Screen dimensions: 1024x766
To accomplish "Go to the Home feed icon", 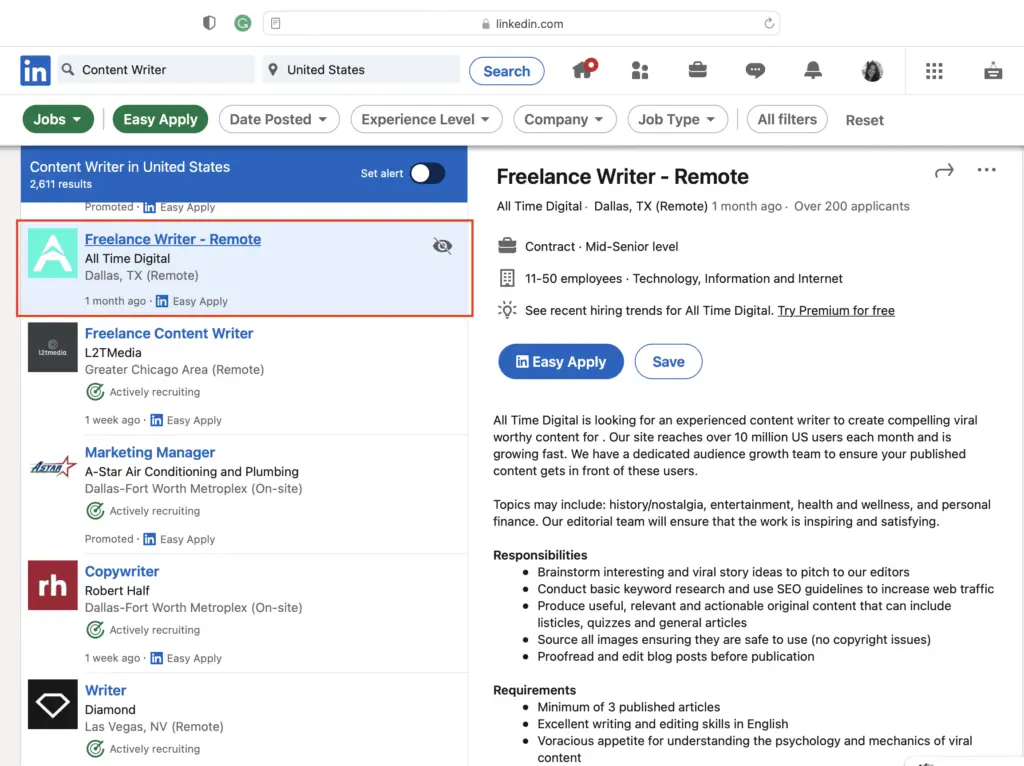I will [584, 70].
